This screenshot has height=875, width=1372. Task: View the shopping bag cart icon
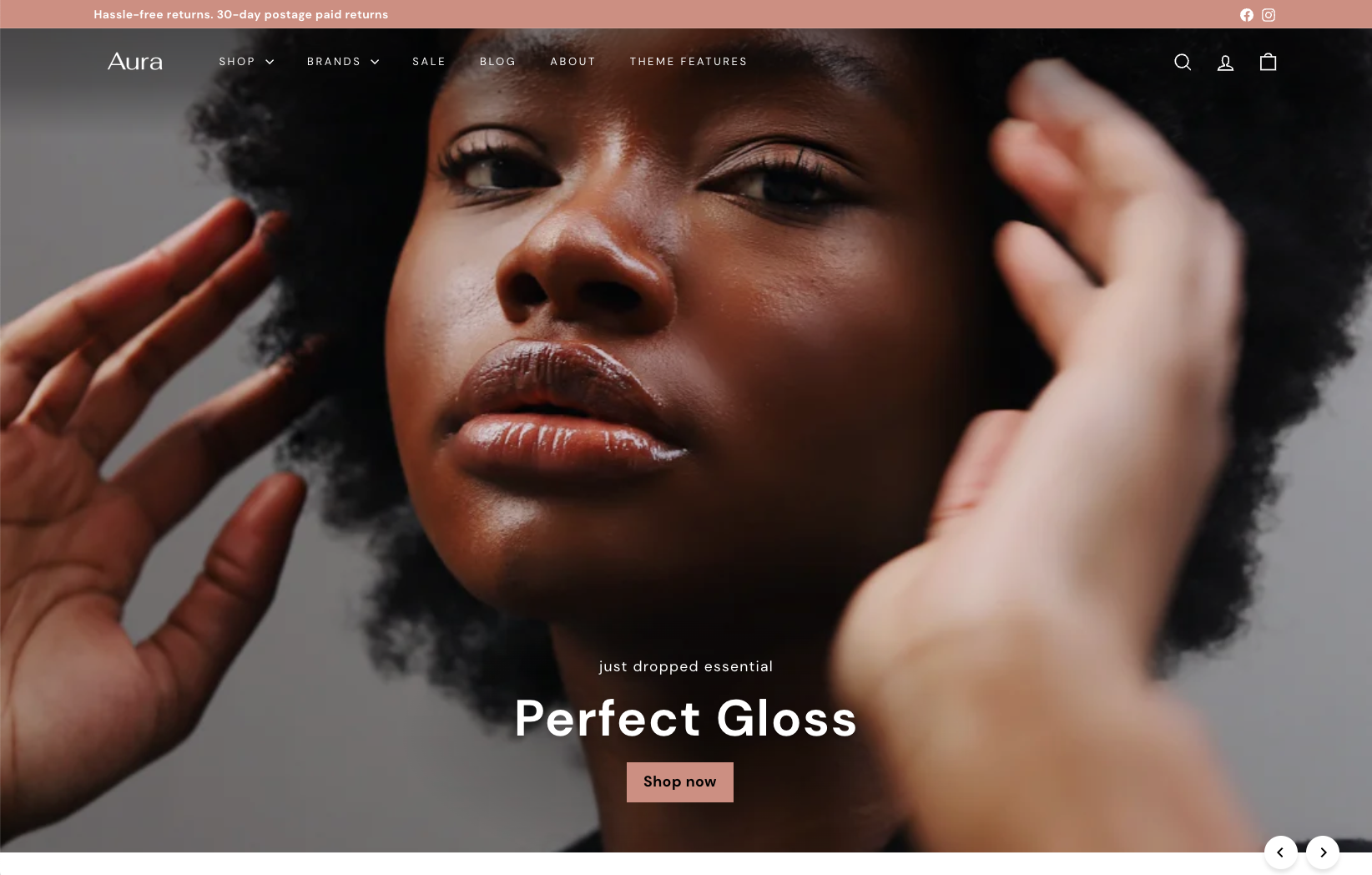[1268, 62]
